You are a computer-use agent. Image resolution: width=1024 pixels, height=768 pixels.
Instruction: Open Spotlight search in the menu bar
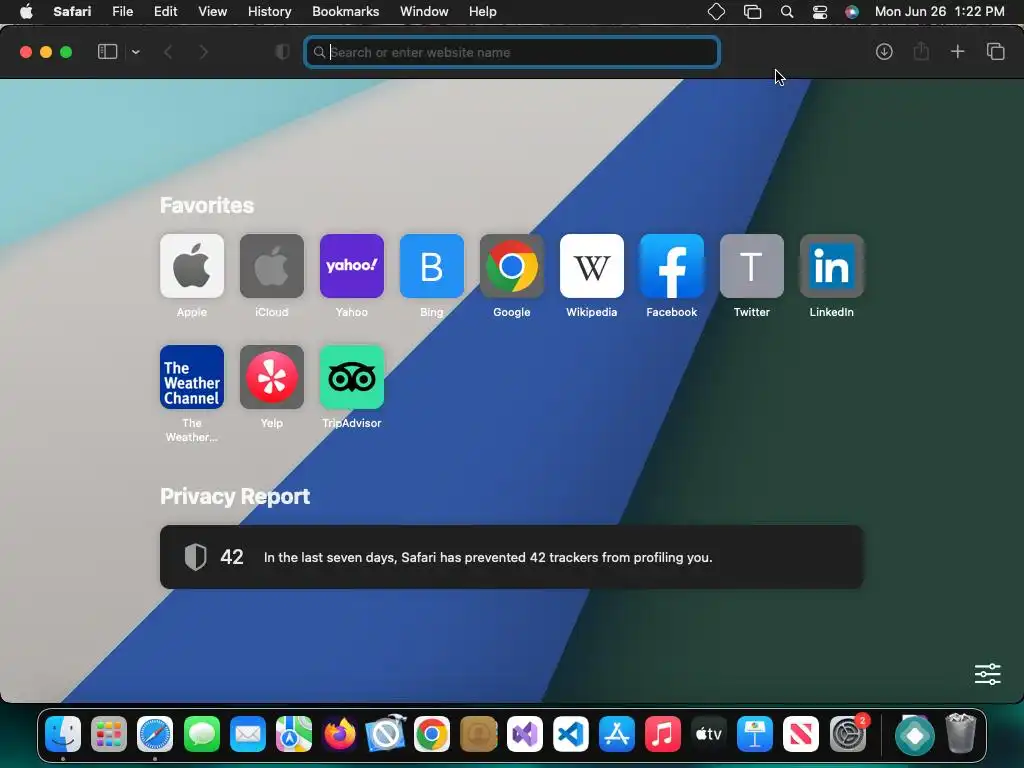[787, 12]
